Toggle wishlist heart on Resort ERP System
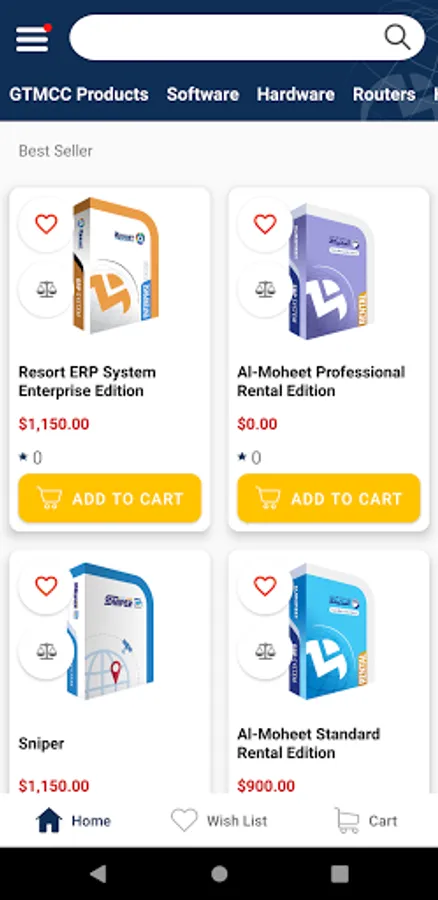This screenshot has height=900, width=438. click(46, 224)
